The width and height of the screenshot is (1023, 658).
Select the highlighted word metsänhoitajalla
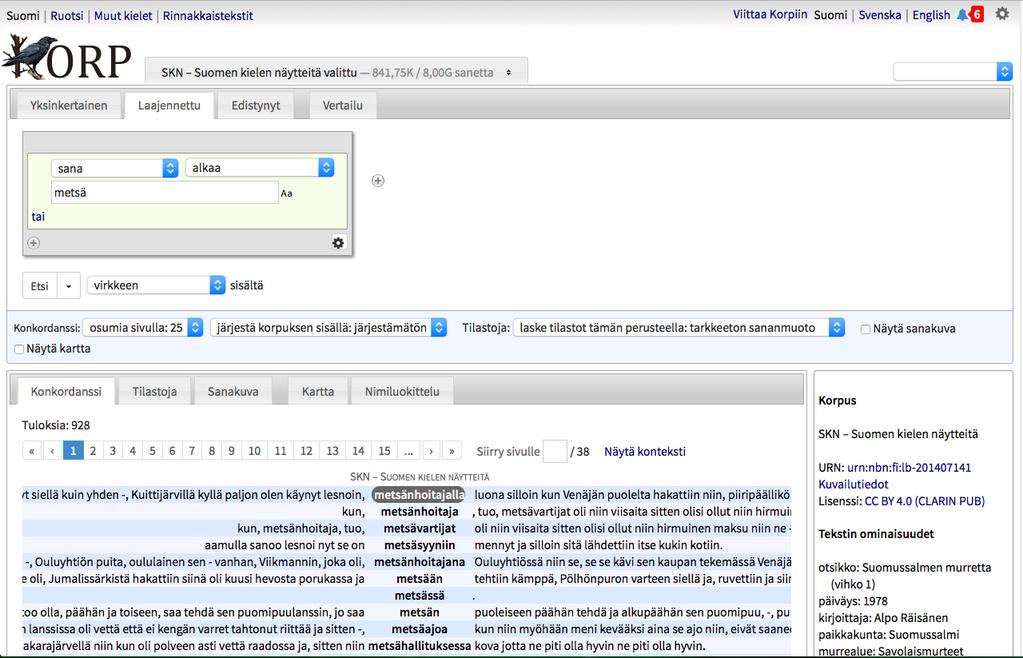(x=419, y=495)
